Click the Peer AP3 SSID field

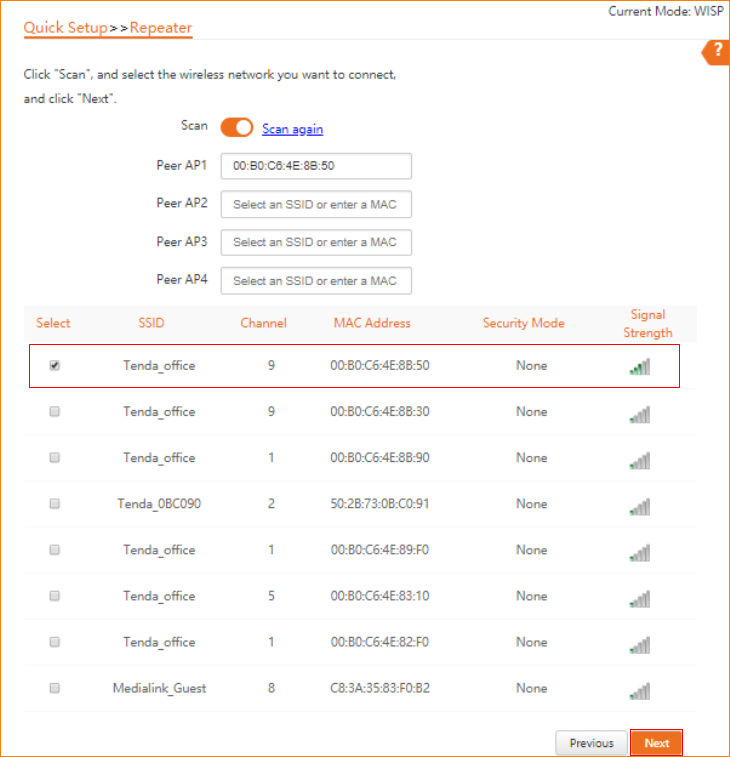click(x=316, y=243)
